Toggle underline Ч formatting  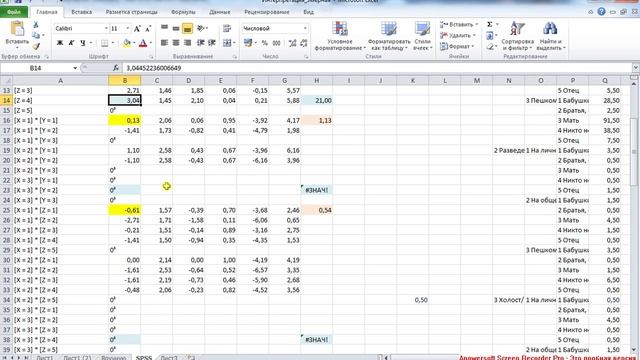click(83, 42)
